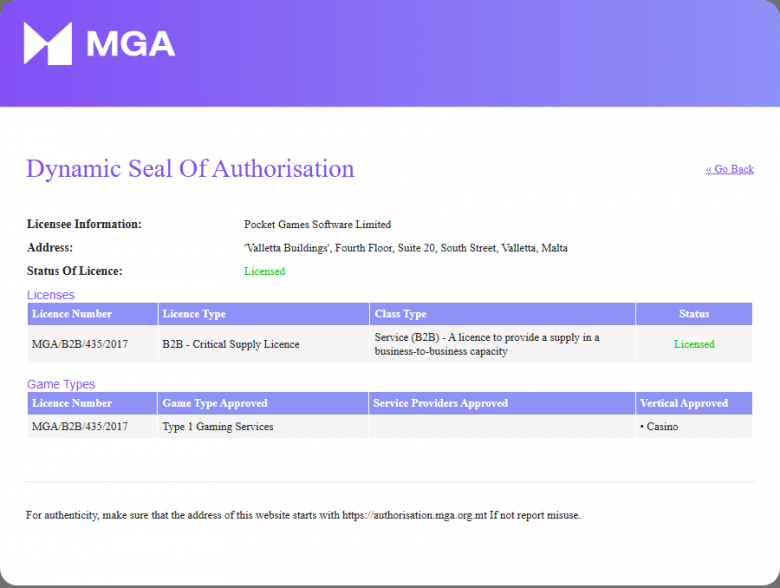Image resolution: width=780 pixels, height=588 pixels.
Task: Click the Service Providers Approved column header
Action: pos(501,403)
